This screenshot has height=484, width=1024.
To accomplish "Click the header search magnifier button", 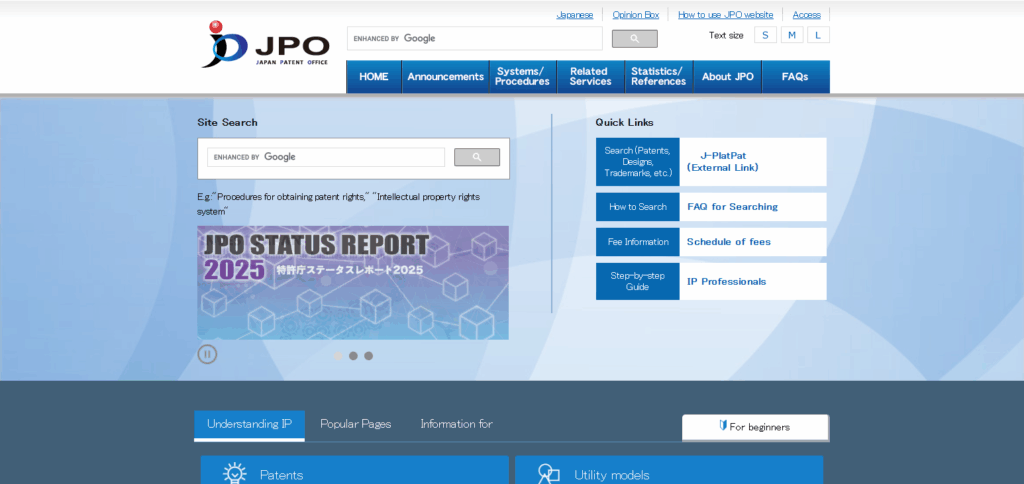I will click(634, 39).
